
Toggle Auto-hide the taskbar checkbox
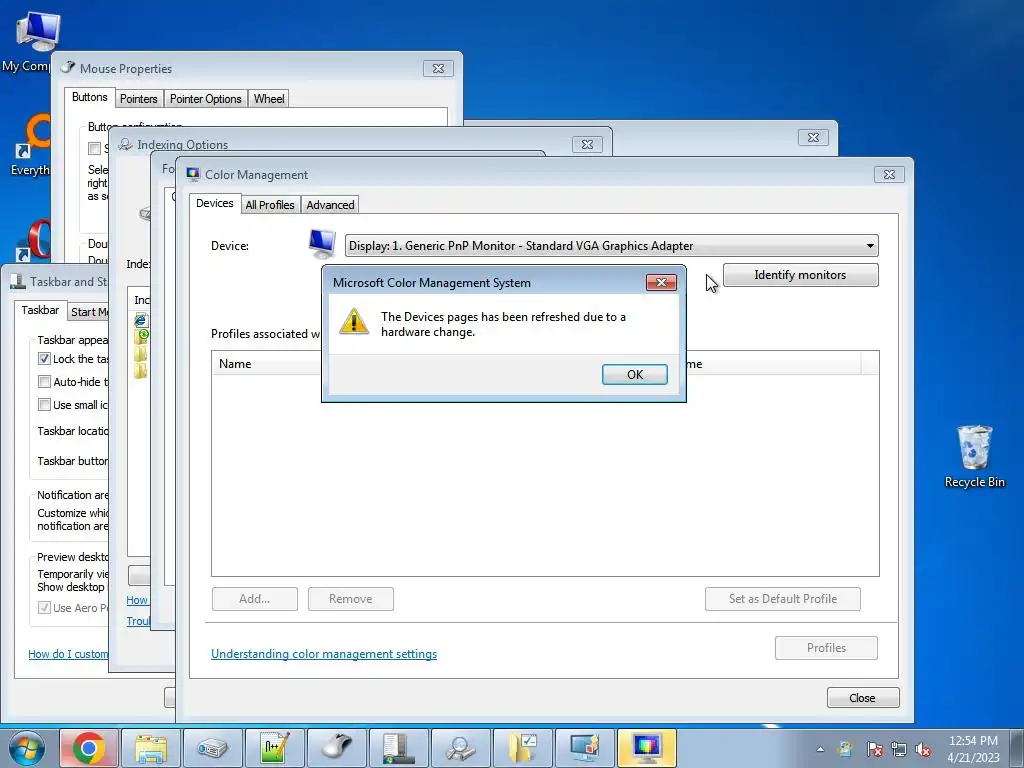pyautogui.click(x=44, y=381)
